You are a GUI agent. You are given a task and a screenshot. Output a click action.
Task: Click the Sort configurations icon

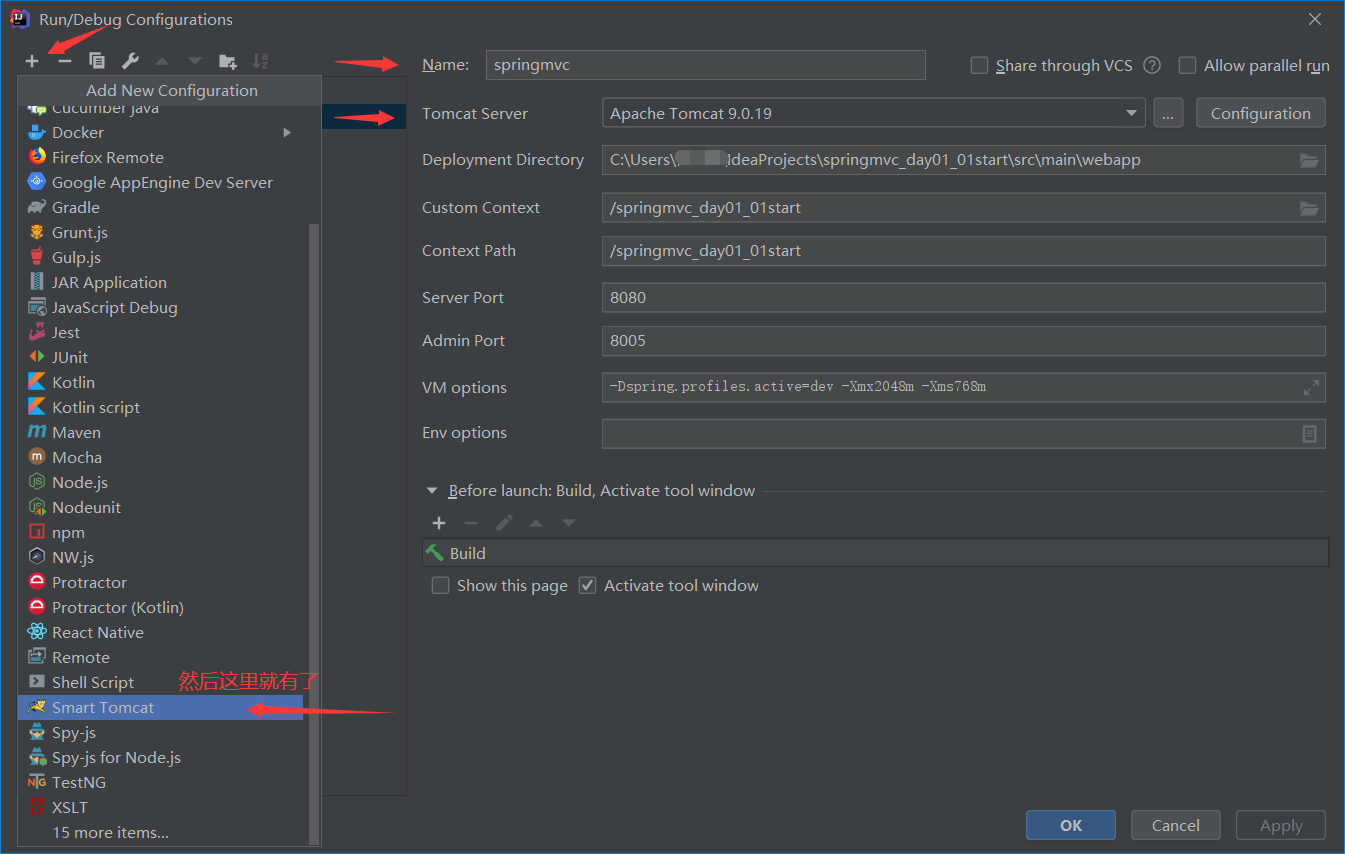point(260,61)
